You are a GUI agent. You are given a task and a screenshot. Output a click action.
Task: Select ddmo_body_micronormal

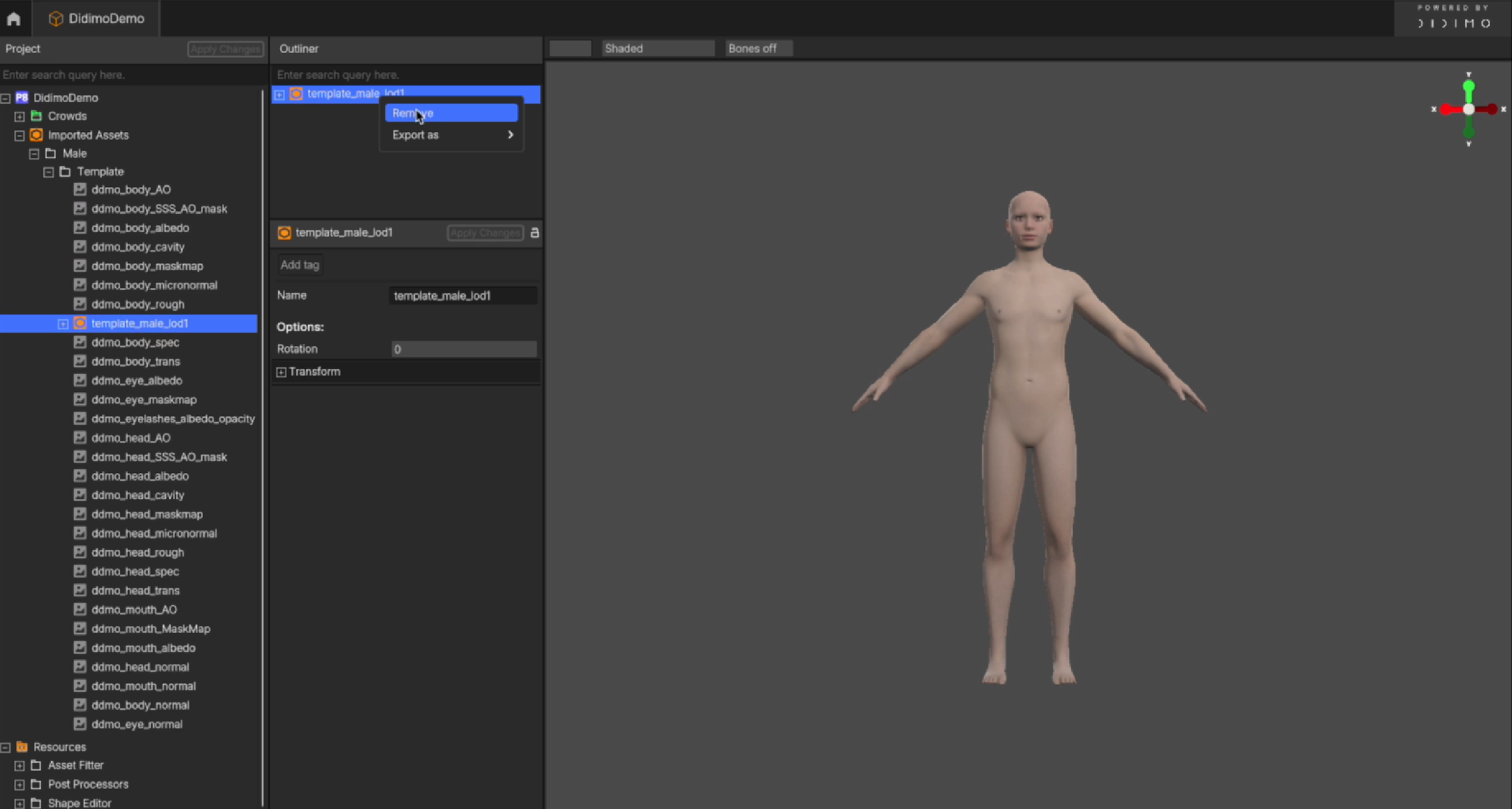tap(154, 285)
